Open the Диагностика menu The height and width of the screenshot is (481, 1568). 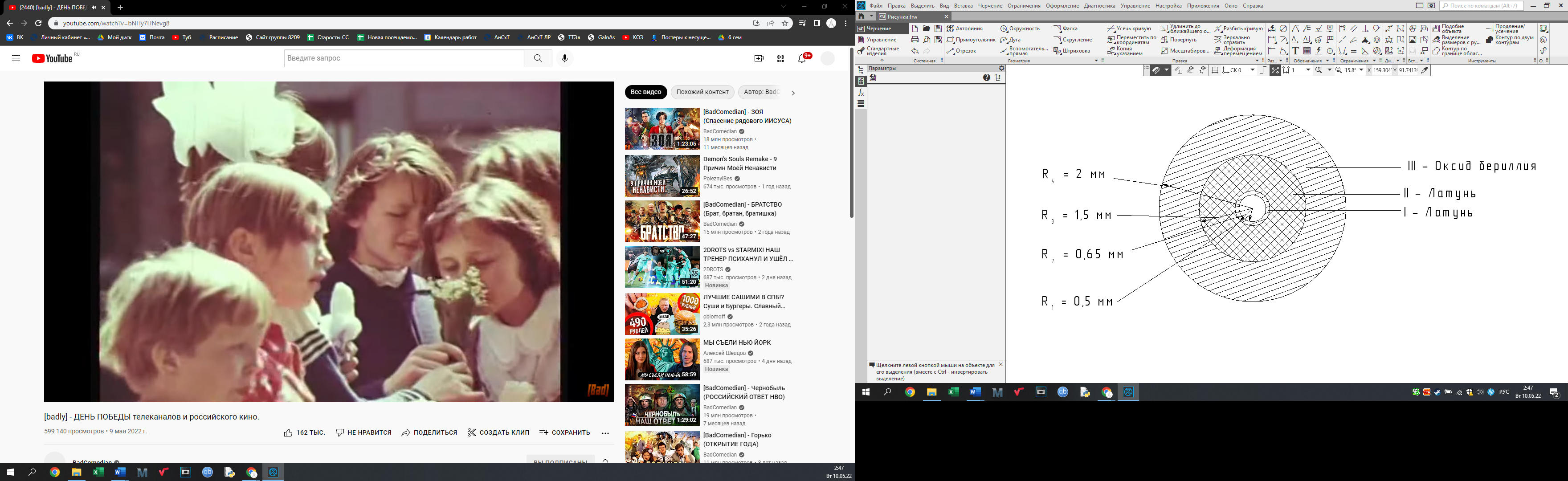[1099, 5]
